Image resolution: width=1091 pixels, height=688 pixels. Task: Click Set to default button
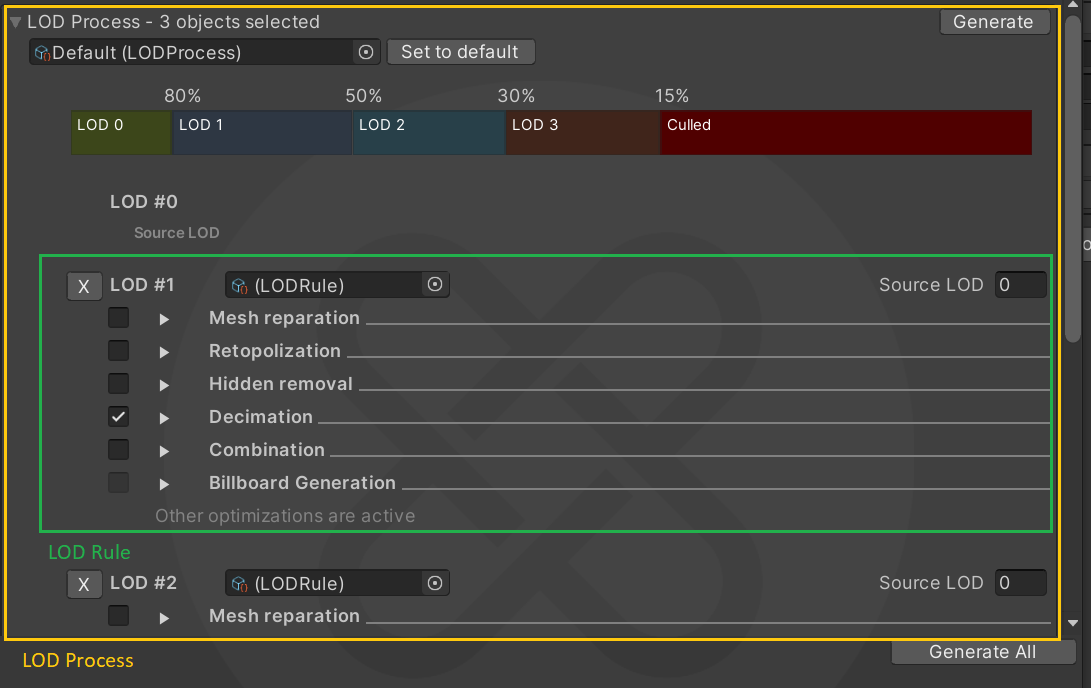[x=460, y=52]
